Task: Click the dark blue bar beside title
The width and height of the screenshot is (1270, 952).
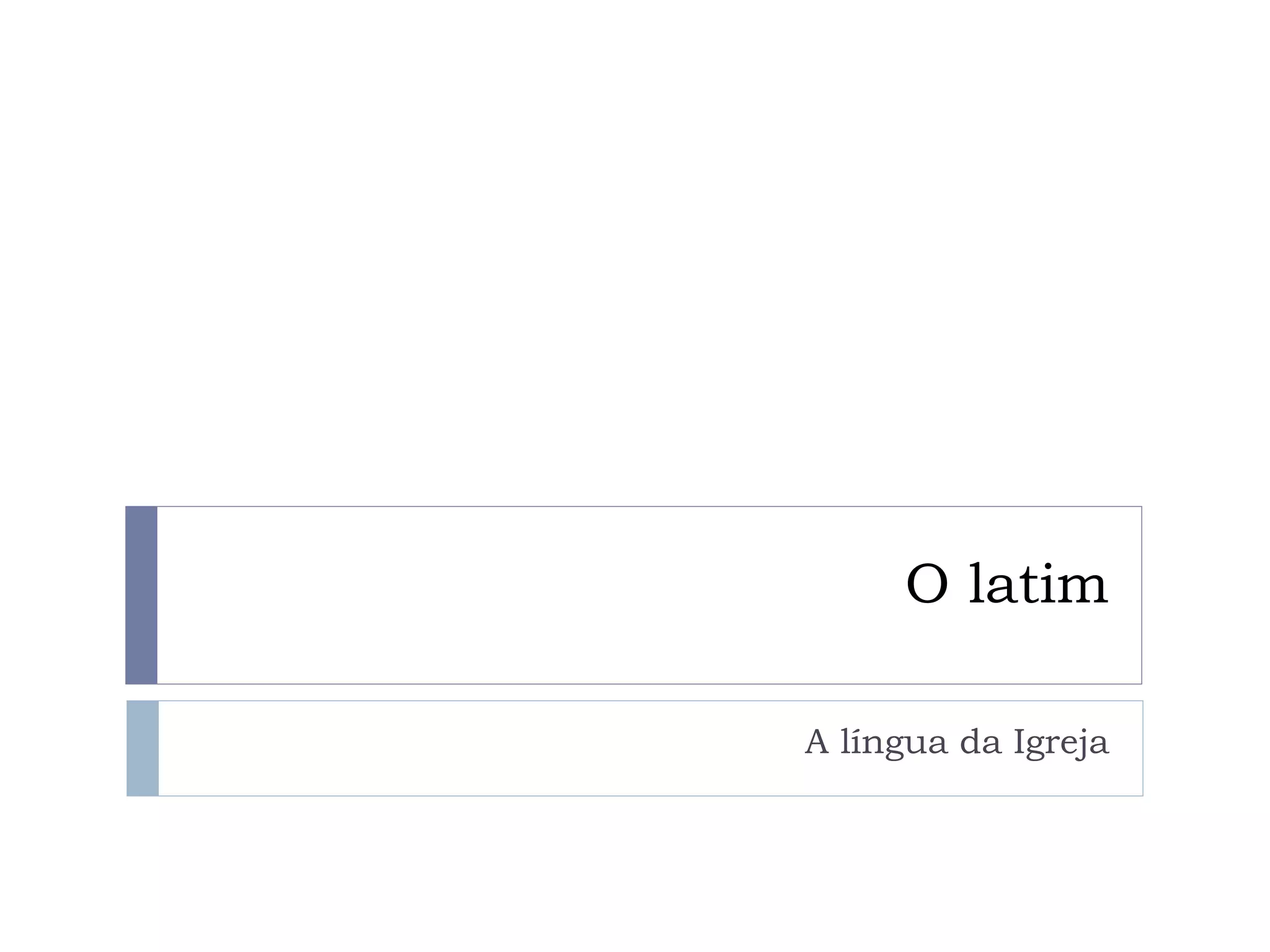Action: point(141,595)
